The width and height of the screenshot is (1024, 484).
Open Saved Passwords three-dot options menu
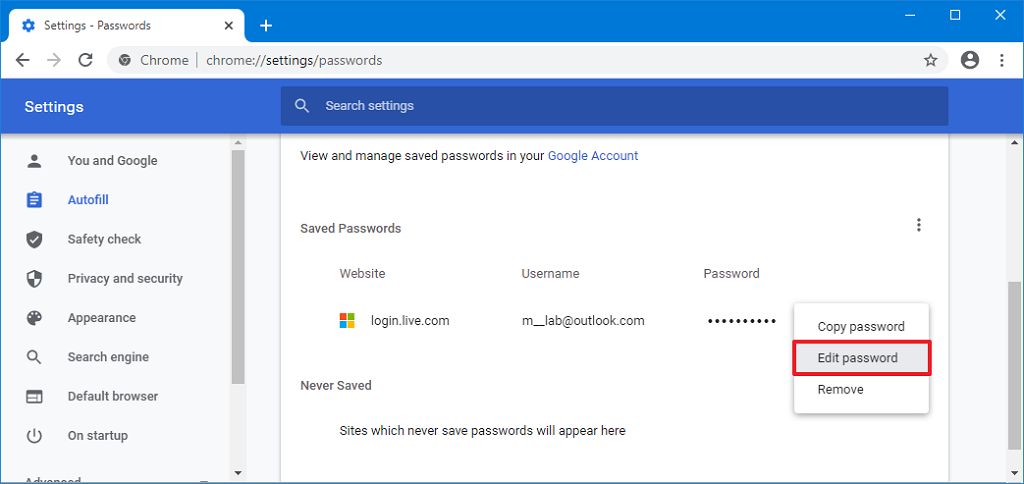[x=919, y=226]
